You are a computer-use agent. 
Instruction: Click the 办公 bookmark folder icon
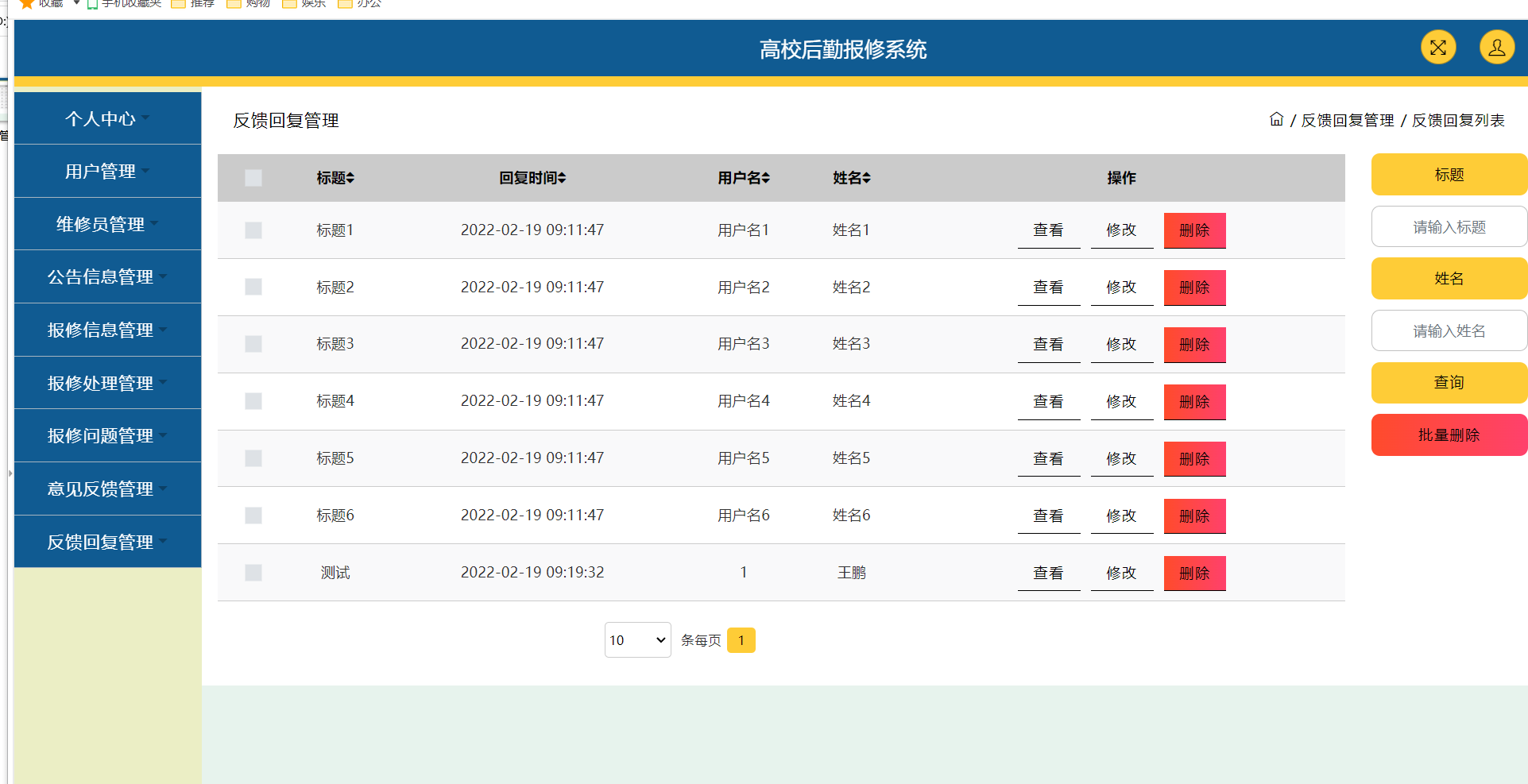click(345, 4)
